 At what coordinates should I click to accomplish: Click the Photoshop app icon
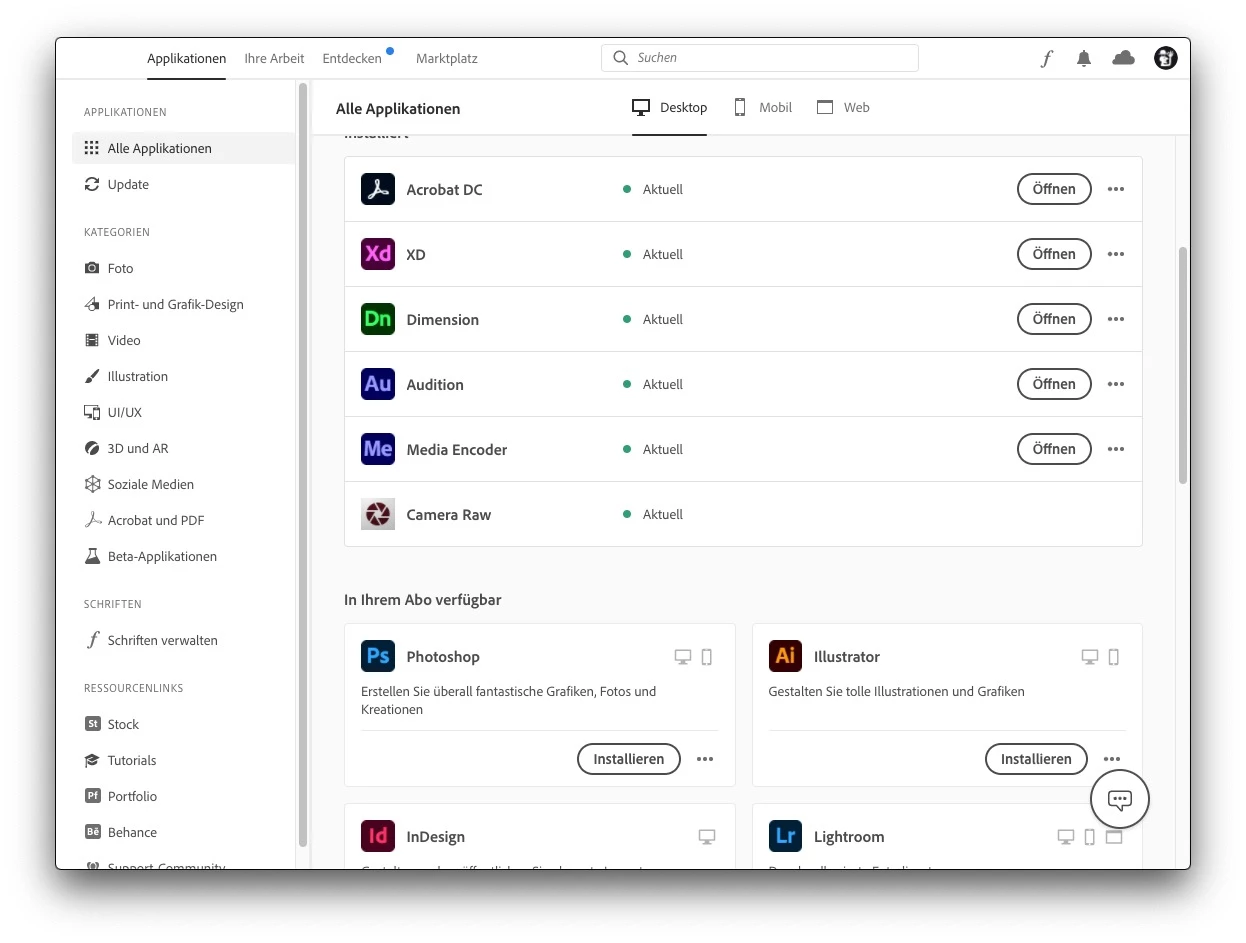point(378,656)
